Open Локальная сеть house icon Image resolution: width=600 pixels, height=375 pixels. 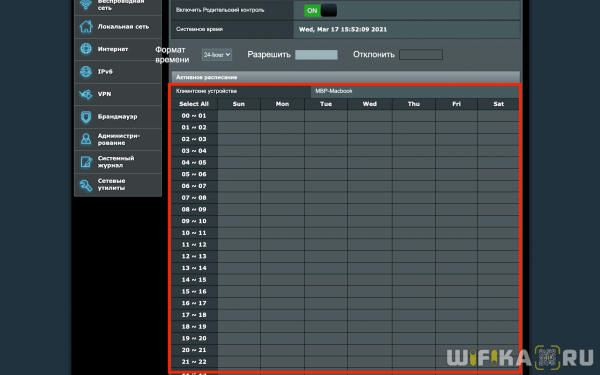[86, 26]
